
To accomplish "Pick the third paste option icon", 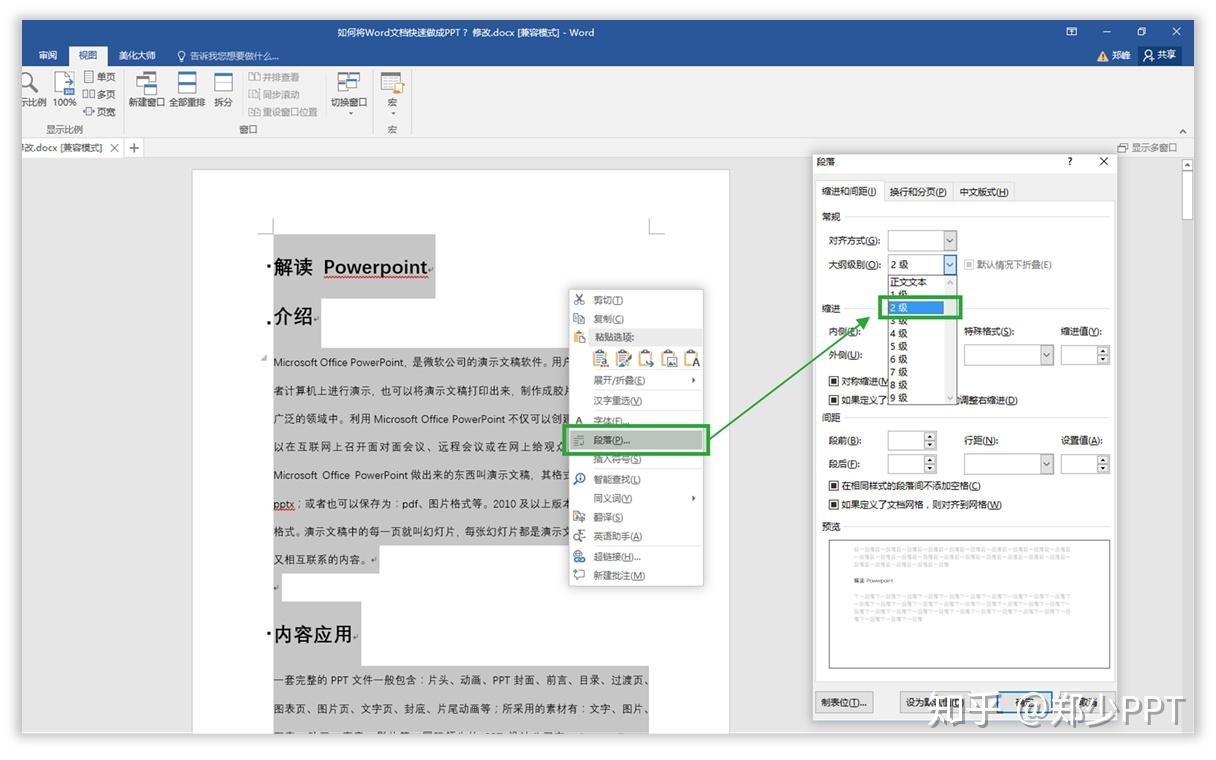I will click(x=647, y=358).
